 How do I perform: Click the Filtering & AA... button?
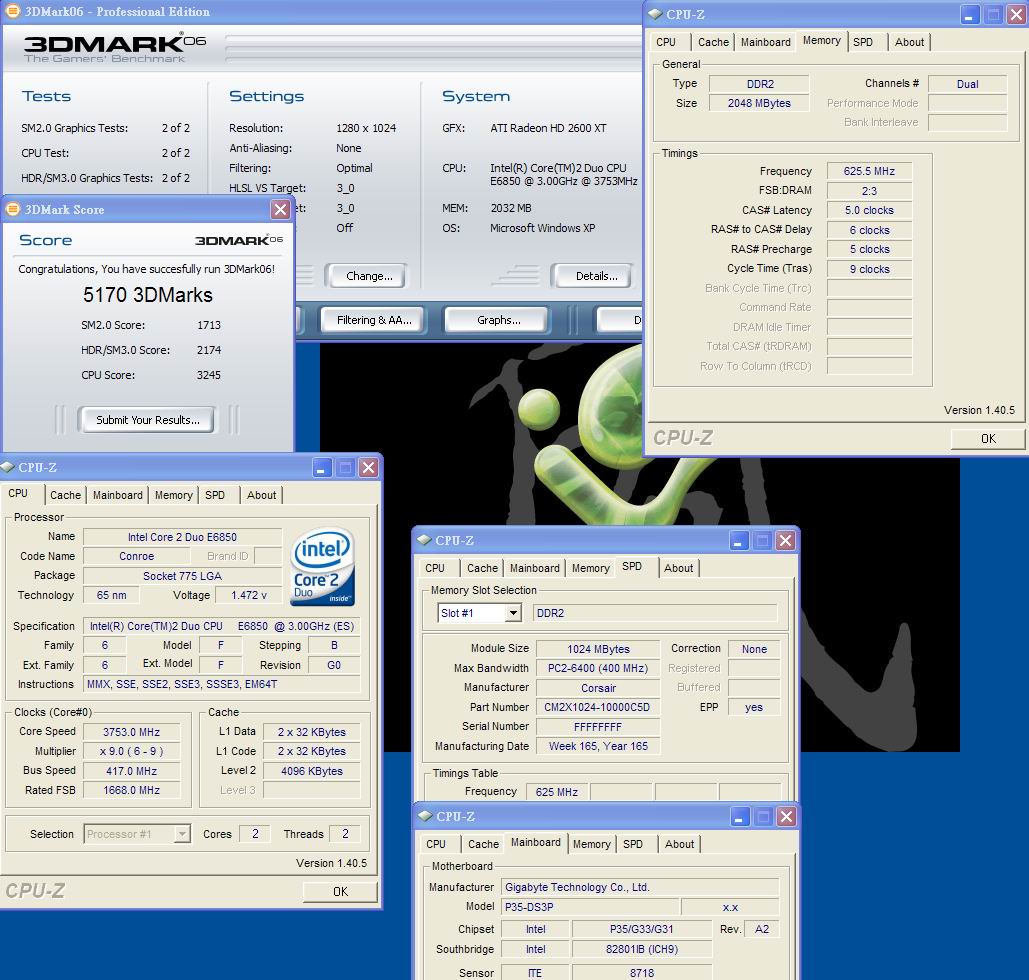(373, 320)
